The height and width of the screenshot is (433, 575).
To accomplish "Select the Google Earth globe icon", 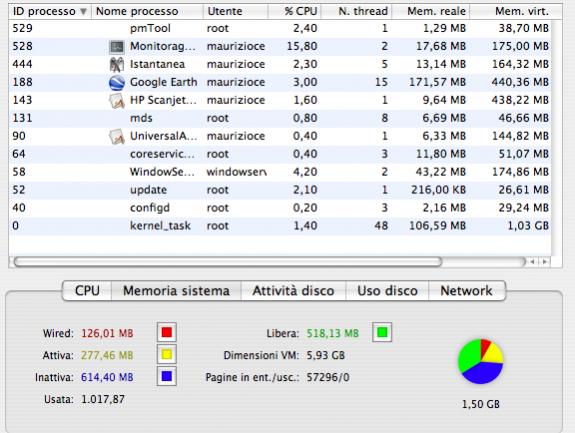I will point(117,82).
